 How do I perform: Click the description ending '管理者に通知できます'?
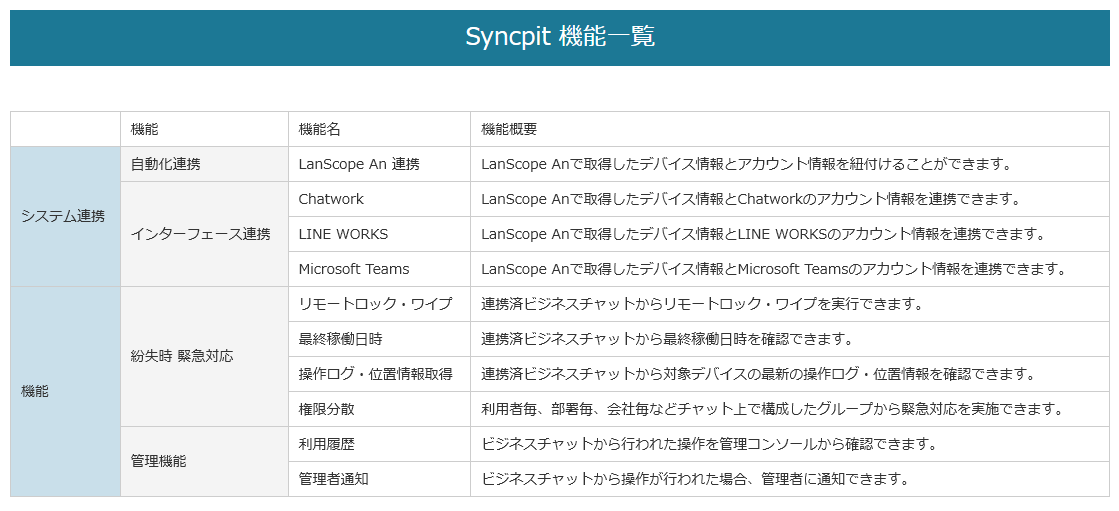pyautogui.click(x=789, y=479)
